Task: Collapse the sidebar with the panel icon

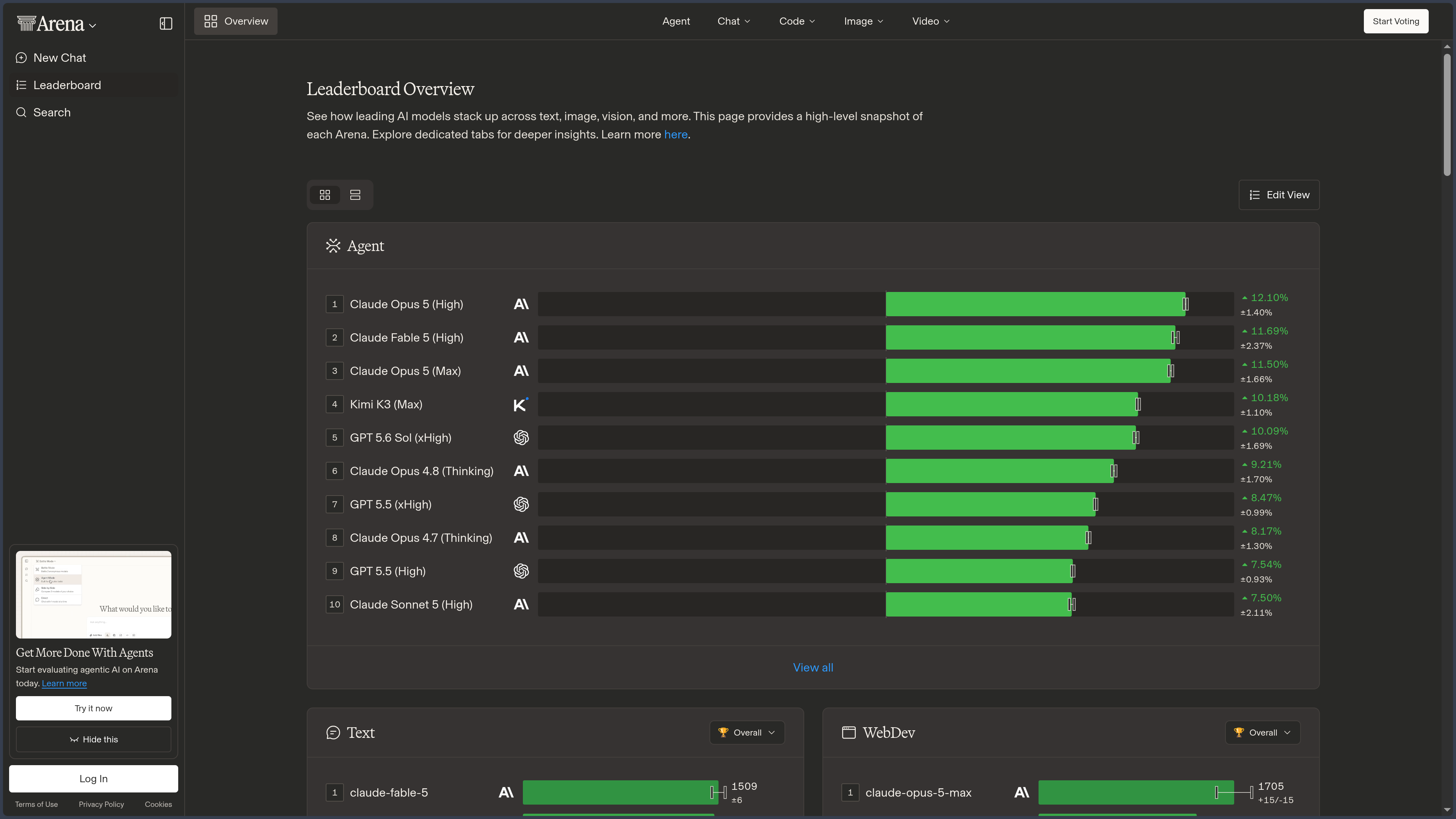Action: [166, 23]
